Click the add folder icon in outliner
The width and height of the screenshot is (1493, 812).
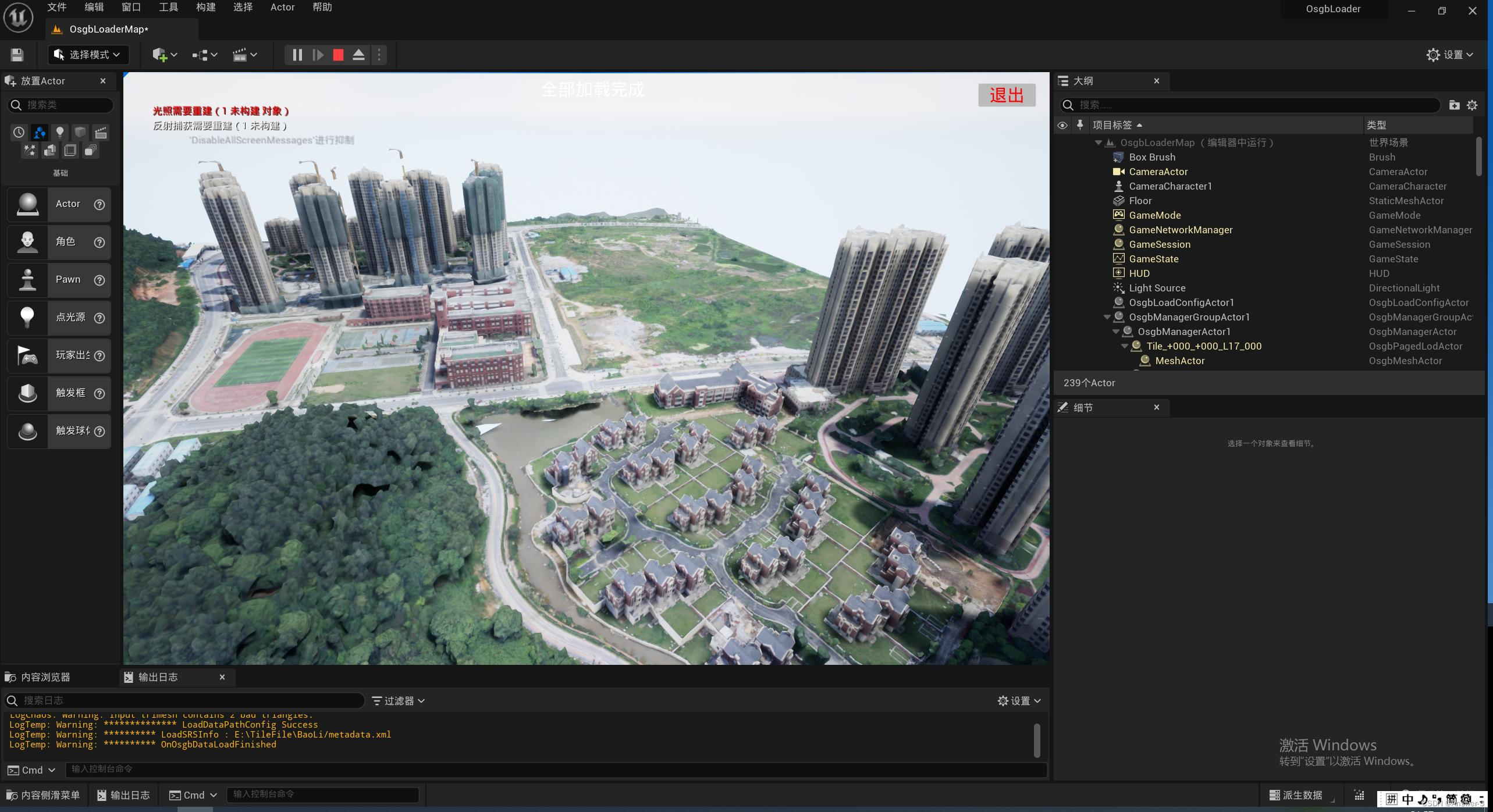(x=1454, y=105)
